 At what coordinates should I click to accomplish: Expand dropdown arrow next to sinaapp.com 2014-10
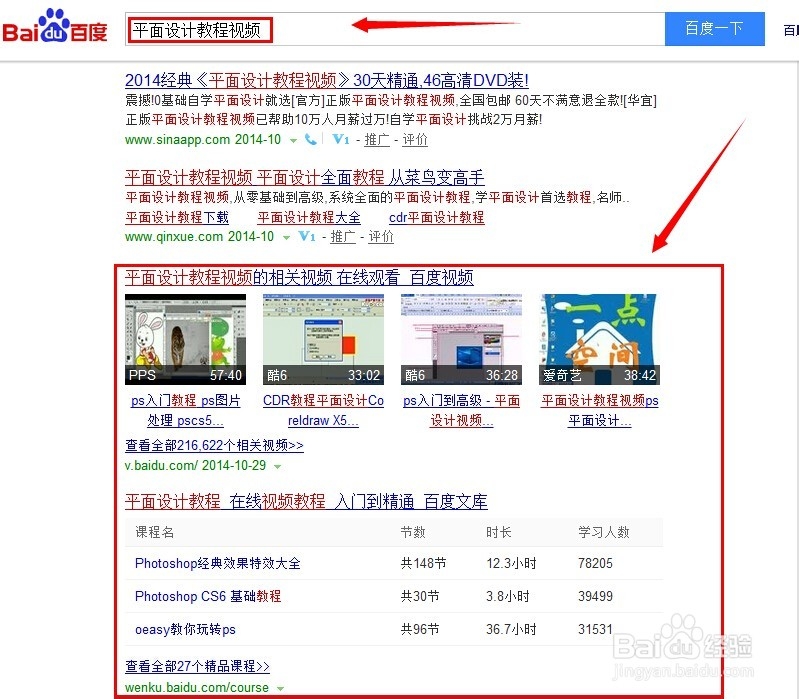[294, 140]
